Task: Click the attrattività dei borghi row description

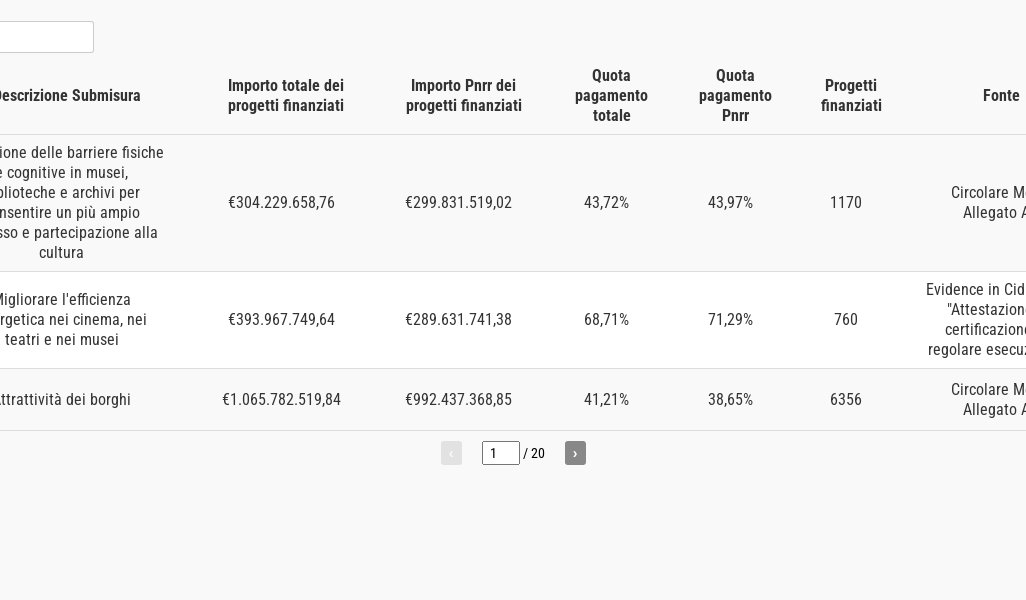Action: click(64, 400)
